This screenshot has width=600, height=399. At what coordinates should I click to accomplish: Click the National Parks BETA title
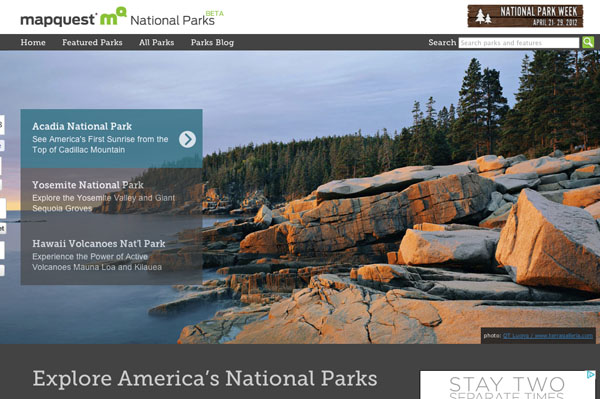[176, 19]
